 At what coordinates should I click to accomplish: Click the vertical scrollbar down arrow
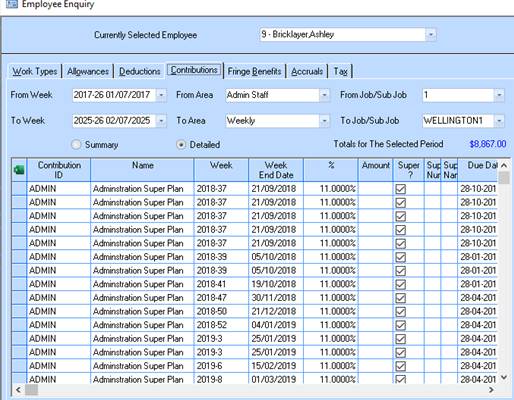point(504,377)
